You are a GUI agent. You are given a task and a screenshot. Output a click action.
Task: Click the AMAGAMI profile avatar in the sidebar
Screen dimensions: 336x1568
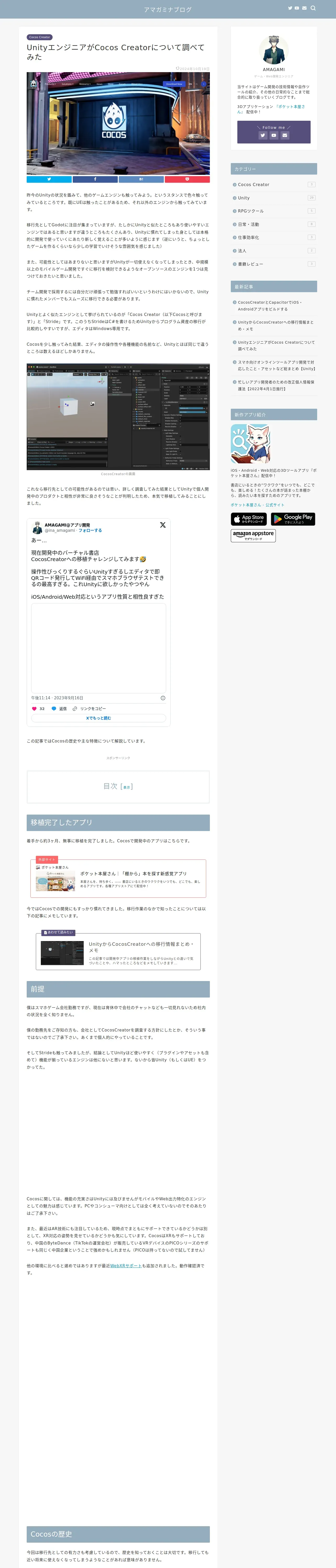point(274,49)
